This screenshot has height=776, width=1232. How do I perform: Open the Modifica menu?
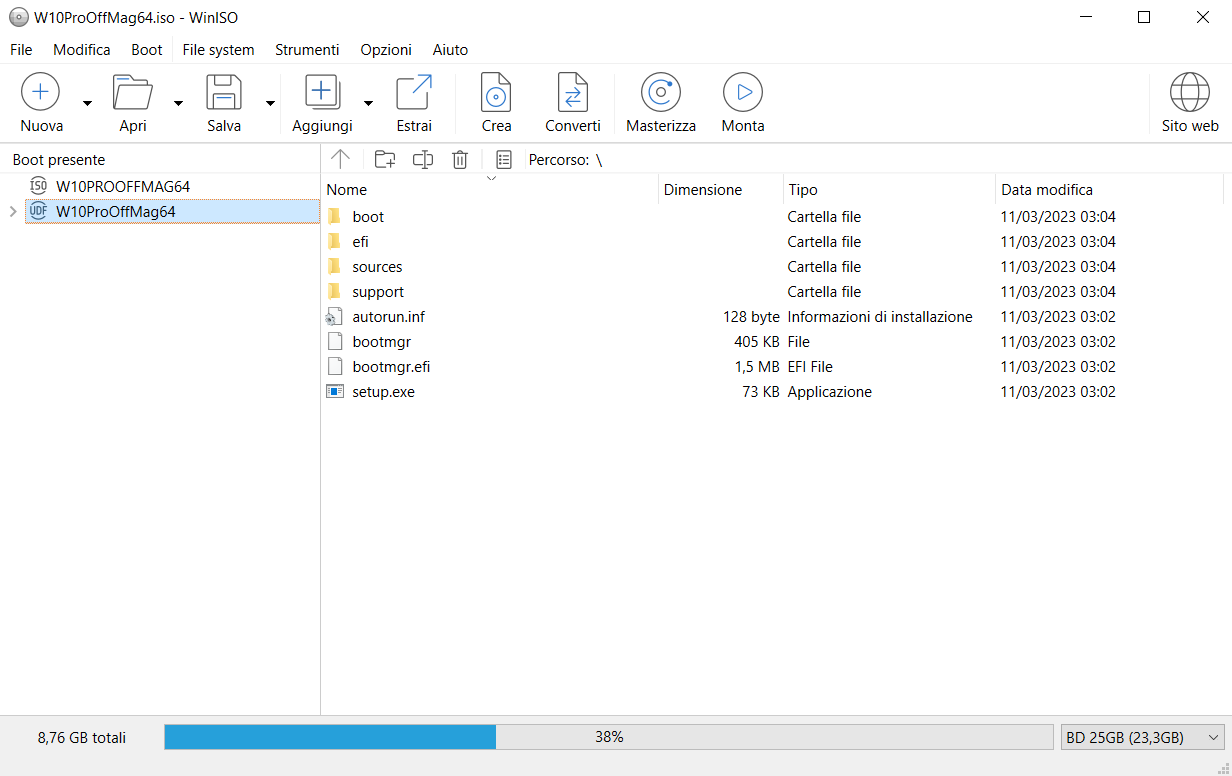tap(82, 50)
